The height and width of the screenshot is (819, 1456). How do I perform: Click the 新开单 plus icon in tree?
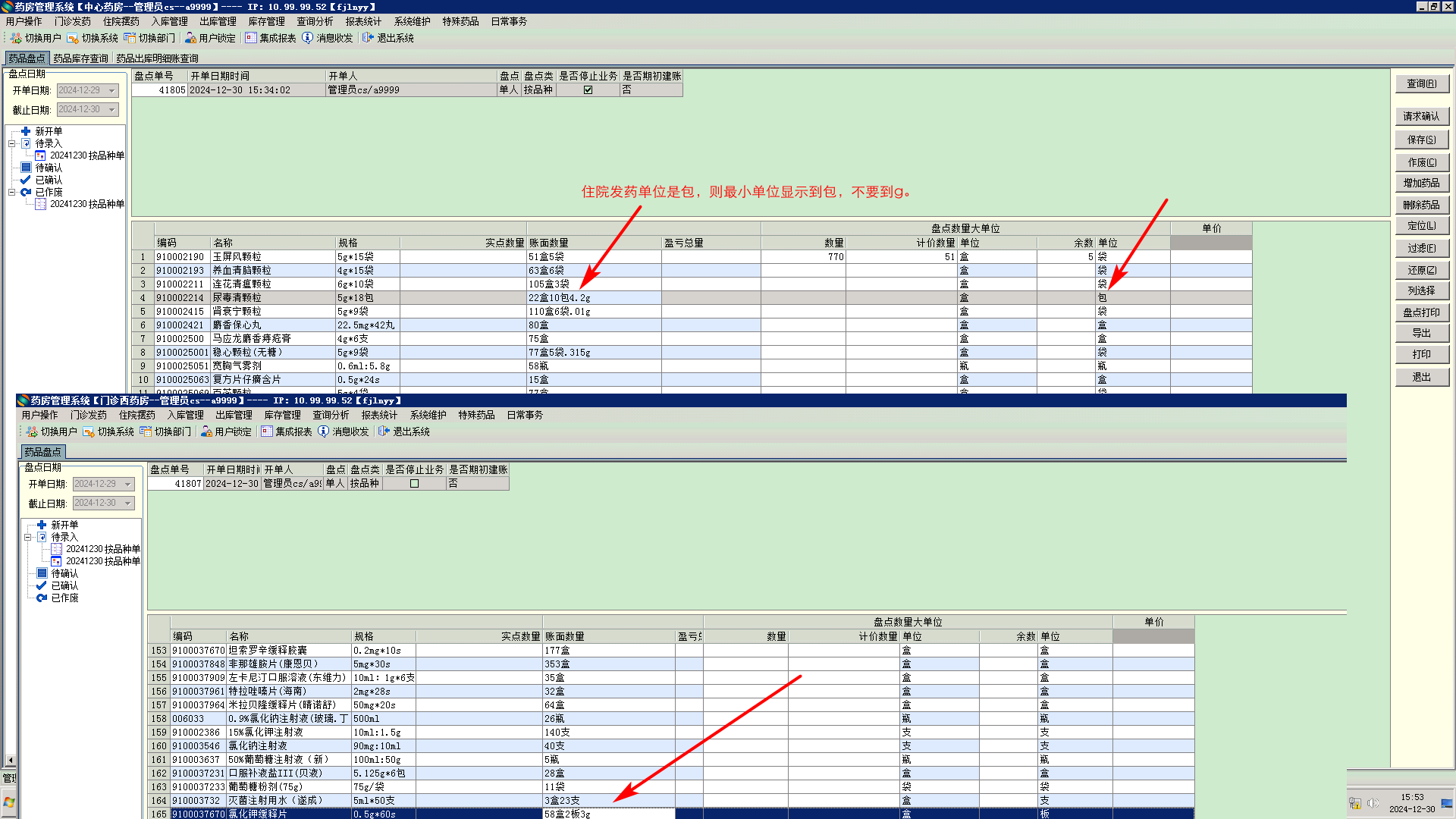click(x=26, y=131)
